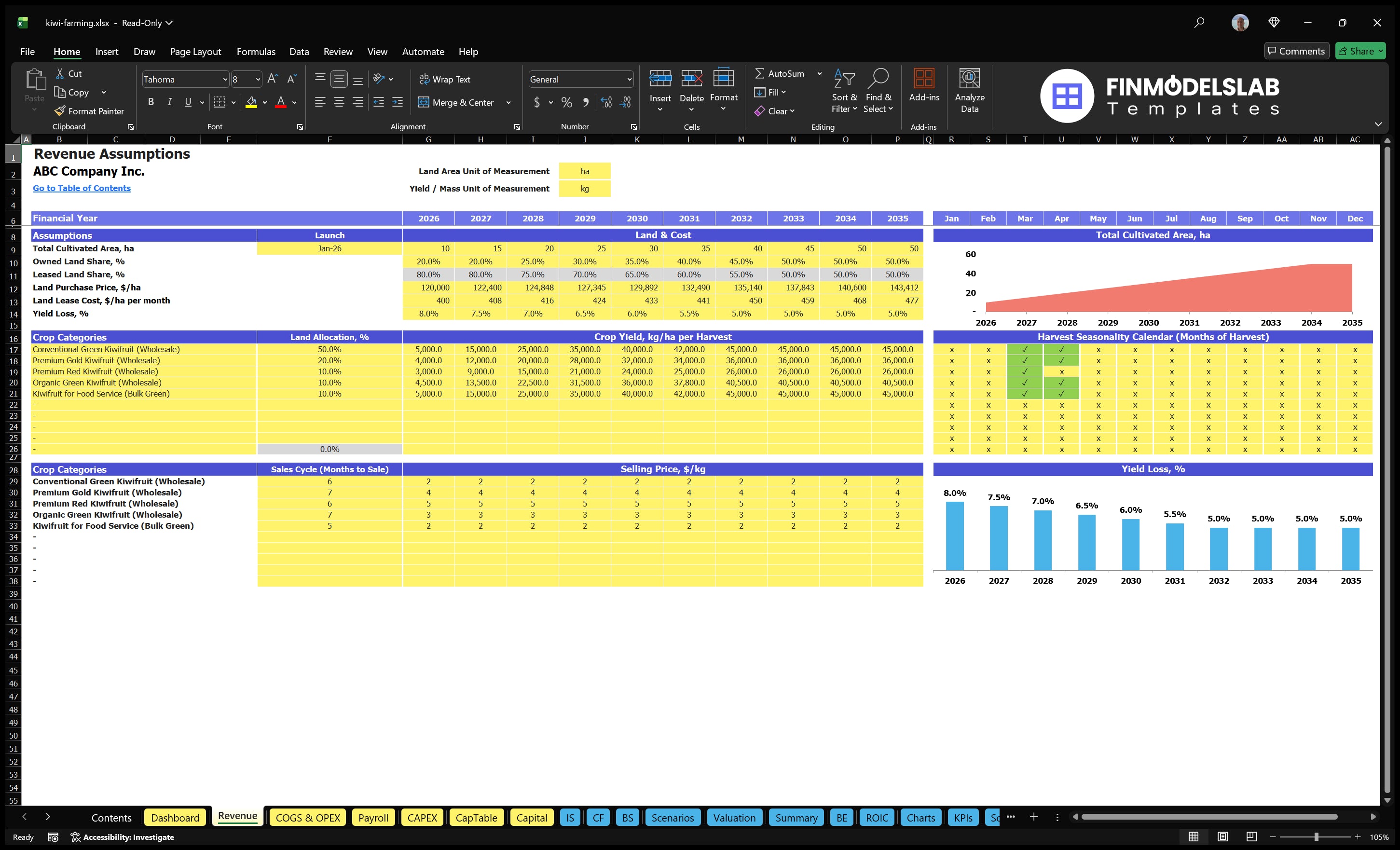This screenshot has height=850, width=1400.
Task: Select the Format Painter tool
Action: tap(89, 111)
